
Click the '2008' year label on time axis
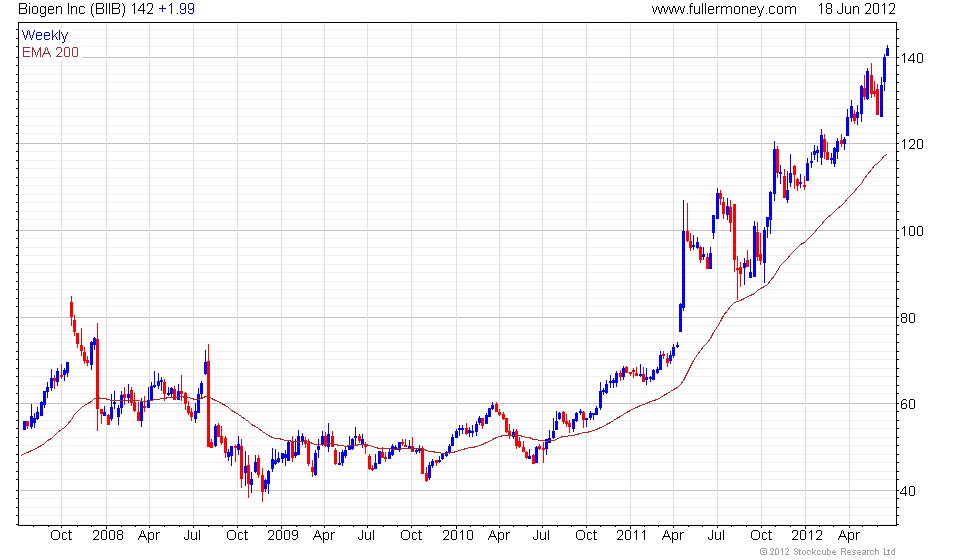(x=108, y=535)
